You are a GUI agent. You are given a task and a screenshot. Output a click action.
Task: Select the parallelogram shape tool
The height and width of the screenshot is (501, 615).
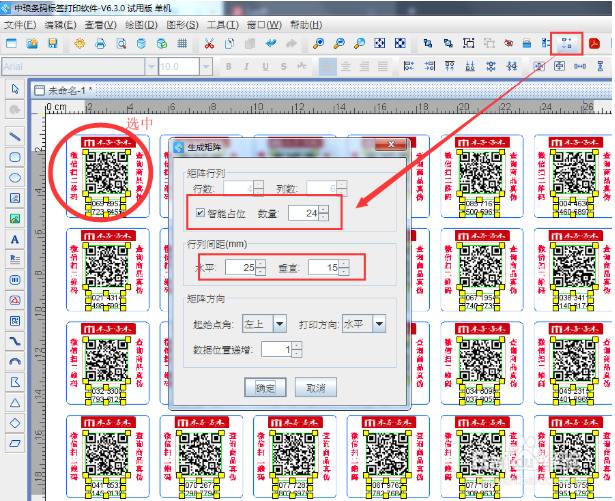point(15,443)
